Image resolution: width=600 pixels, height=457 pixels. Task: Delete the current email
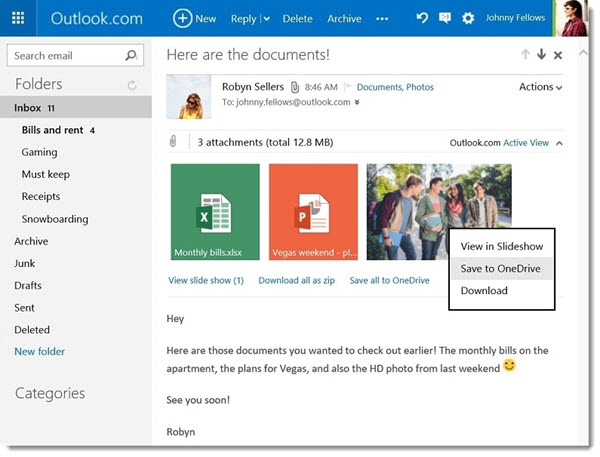pos(297,18)
